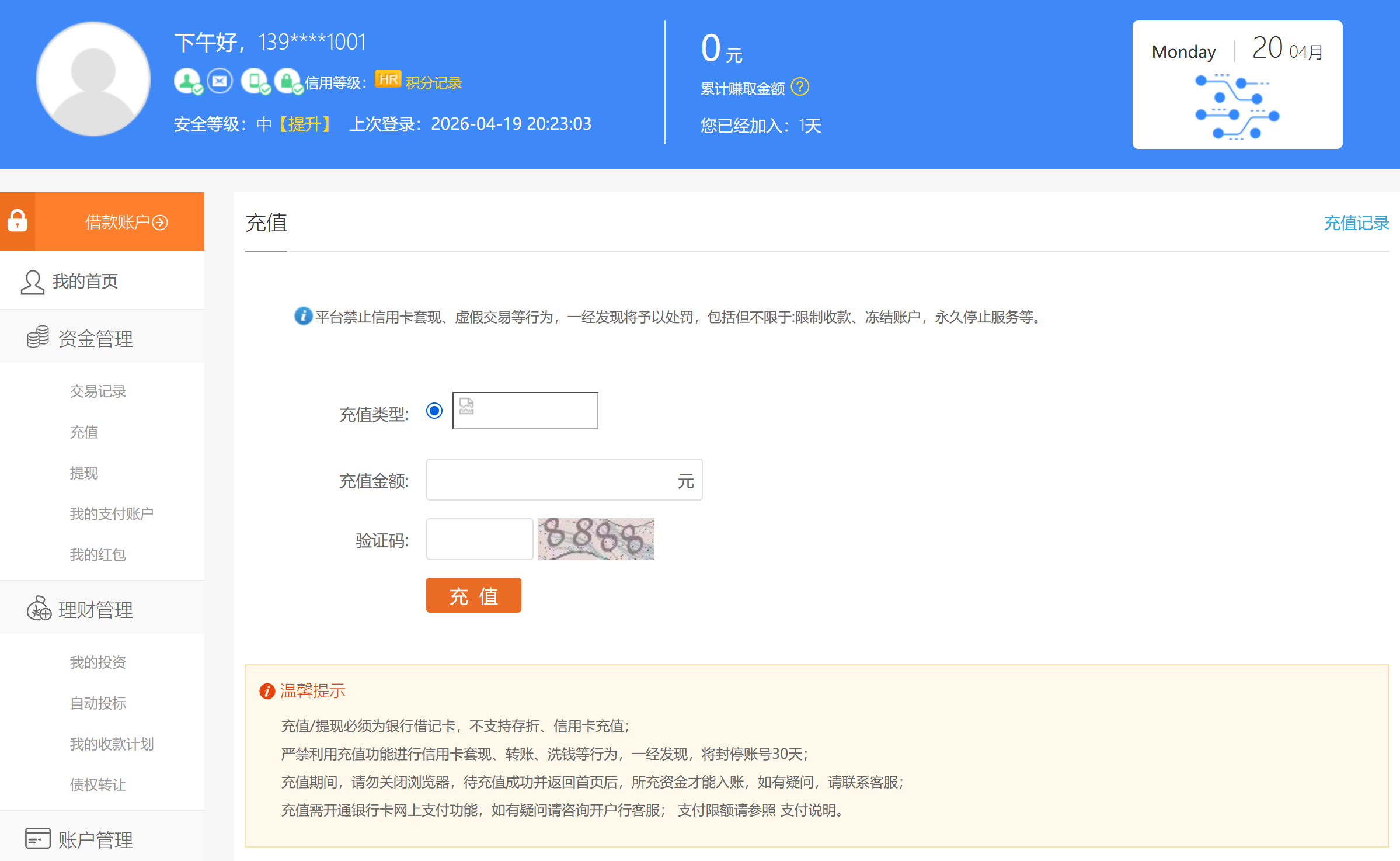Click the real-name verification person icon

pyautogui.click(x=187, y=81)
